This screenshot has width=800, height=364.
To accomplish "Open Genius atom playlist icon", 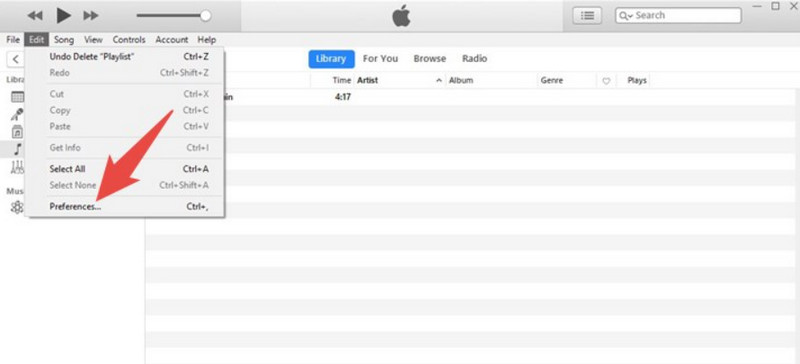I will tap(17, 207).
